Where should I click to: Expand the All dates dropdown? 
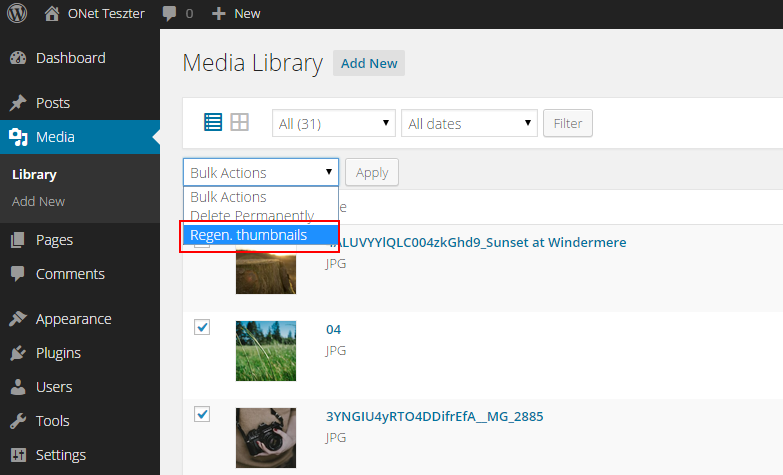[469, 124]
